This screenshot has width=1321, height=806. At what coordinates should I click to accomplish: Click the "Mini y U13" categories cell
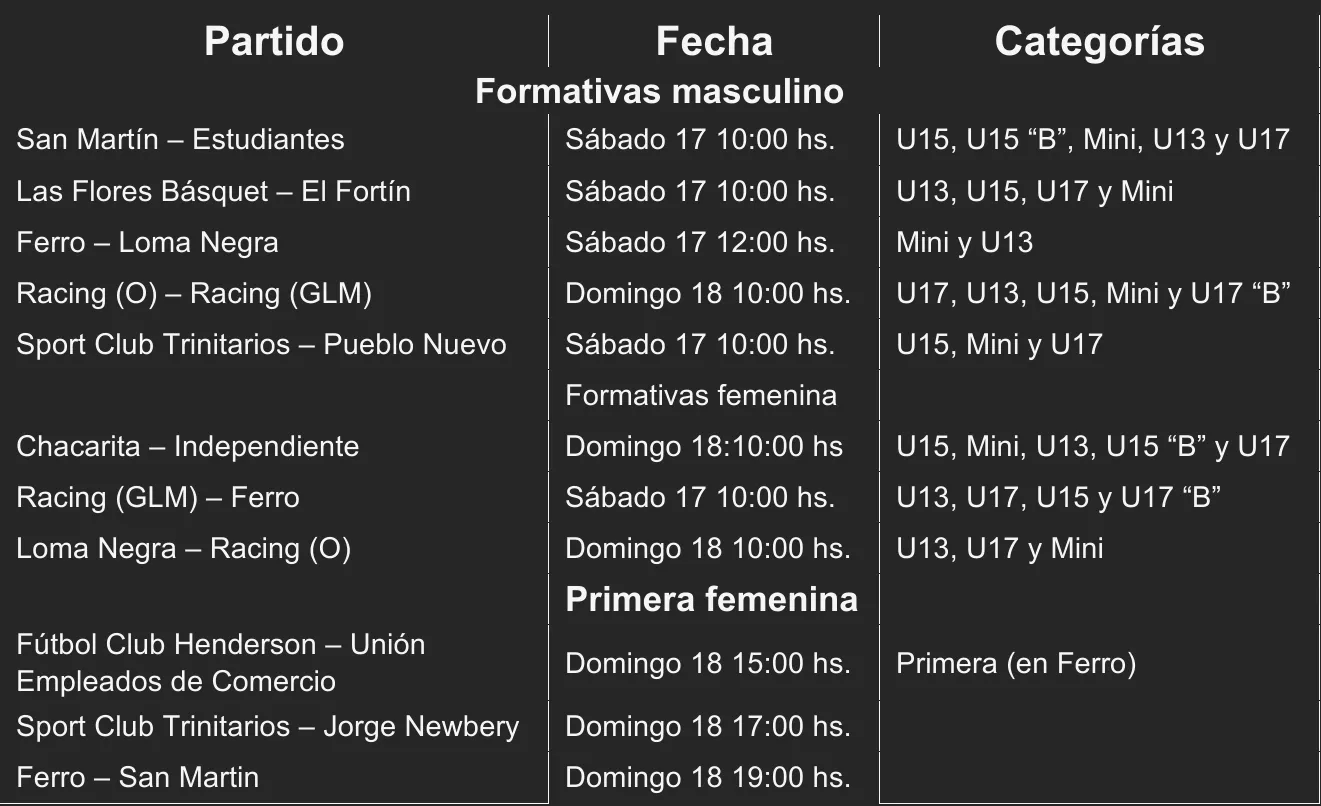tap(964, 242)
